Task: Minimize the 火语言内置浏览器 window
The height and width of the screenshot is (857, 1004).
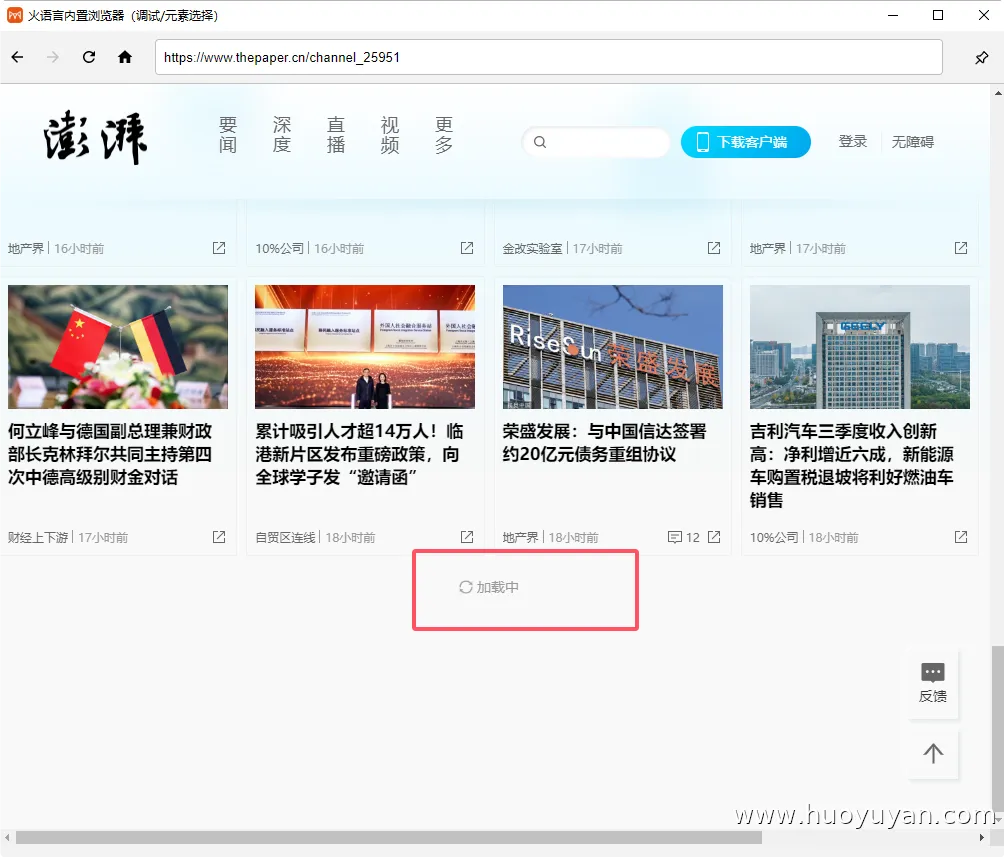Action: 893,15
